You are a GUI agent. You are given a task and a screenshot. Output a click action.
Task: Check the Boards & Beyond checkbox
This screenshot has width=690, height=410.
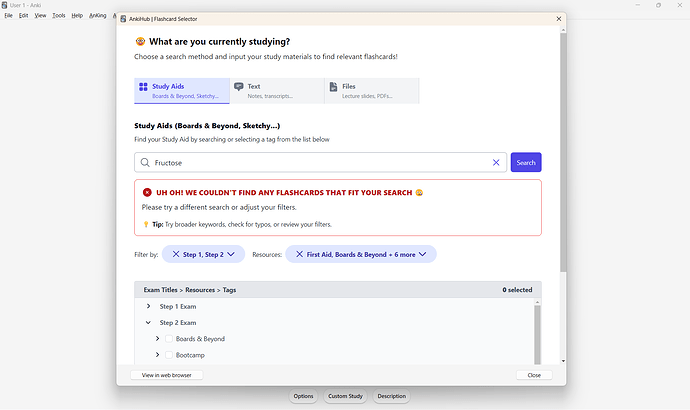(169, 339)
